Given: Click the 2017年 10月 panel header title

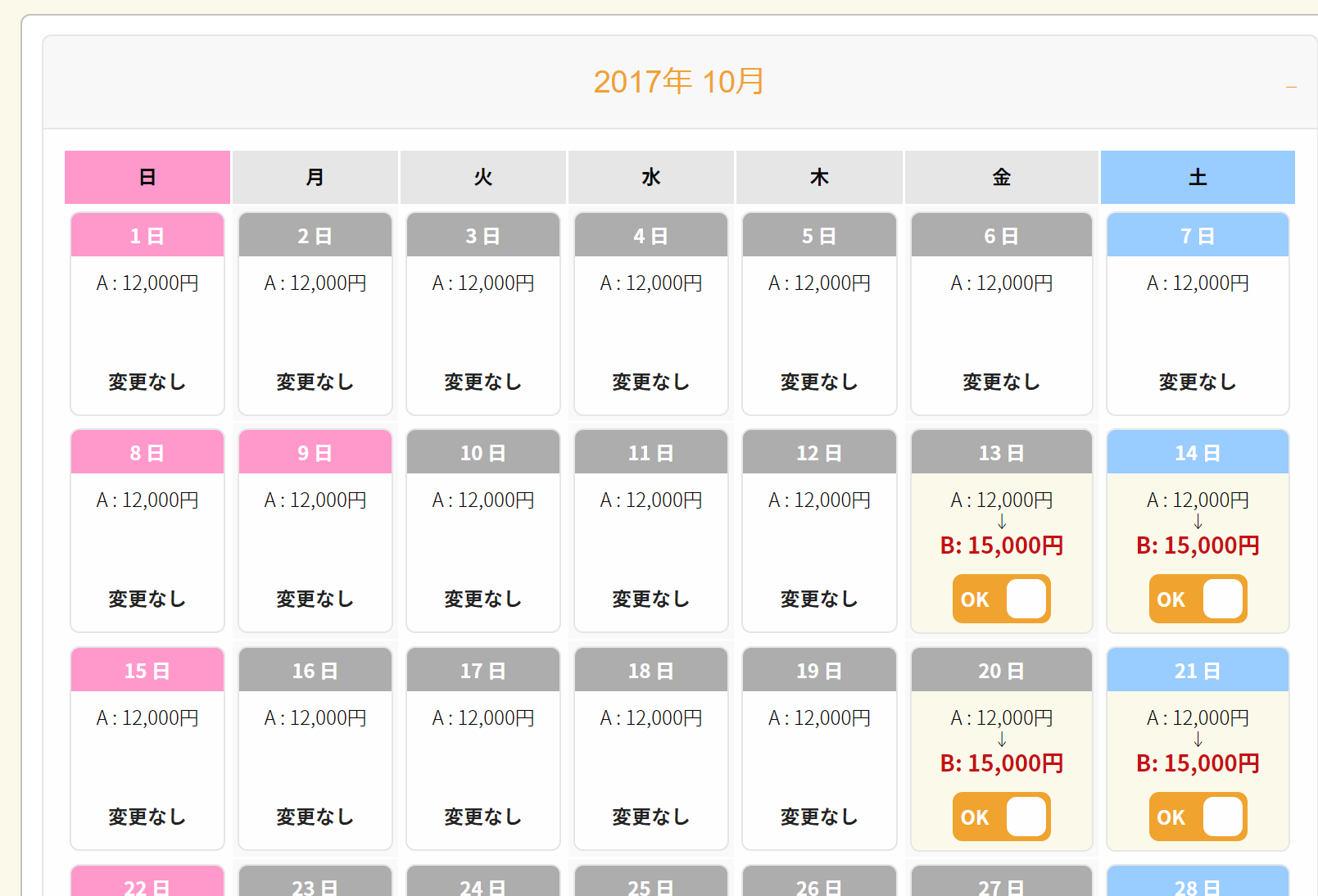Looking at the screenshot, I should click(x=678, y=82).
